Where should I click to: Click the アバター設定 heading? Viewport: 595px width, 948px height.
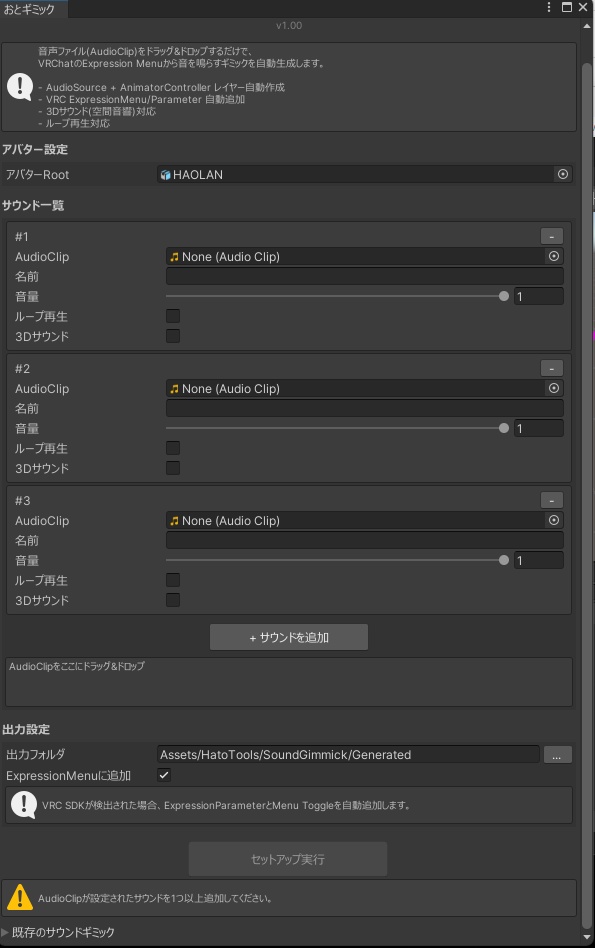coord(35,149)
